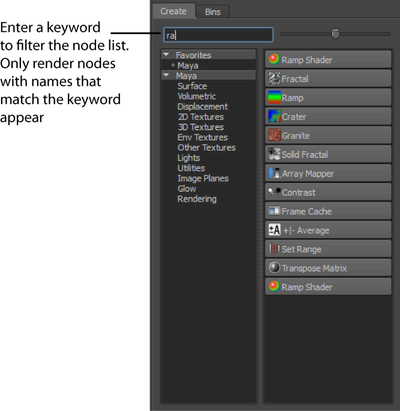
Task: Click the Contrast utility icon
Action: (274, 192)
